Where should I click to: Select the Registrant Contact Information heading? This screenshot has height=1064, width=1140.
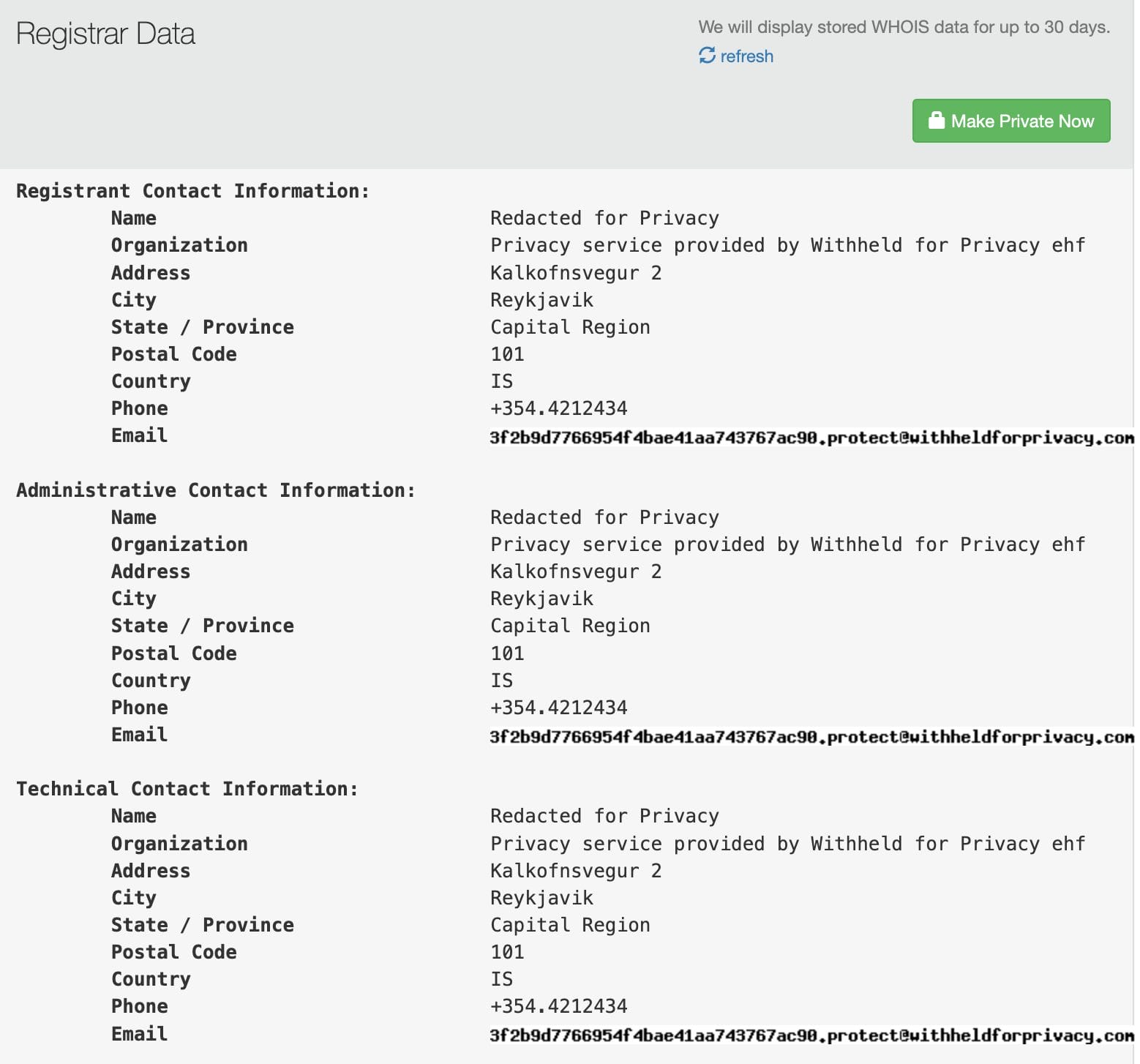(x=192, y=191)
